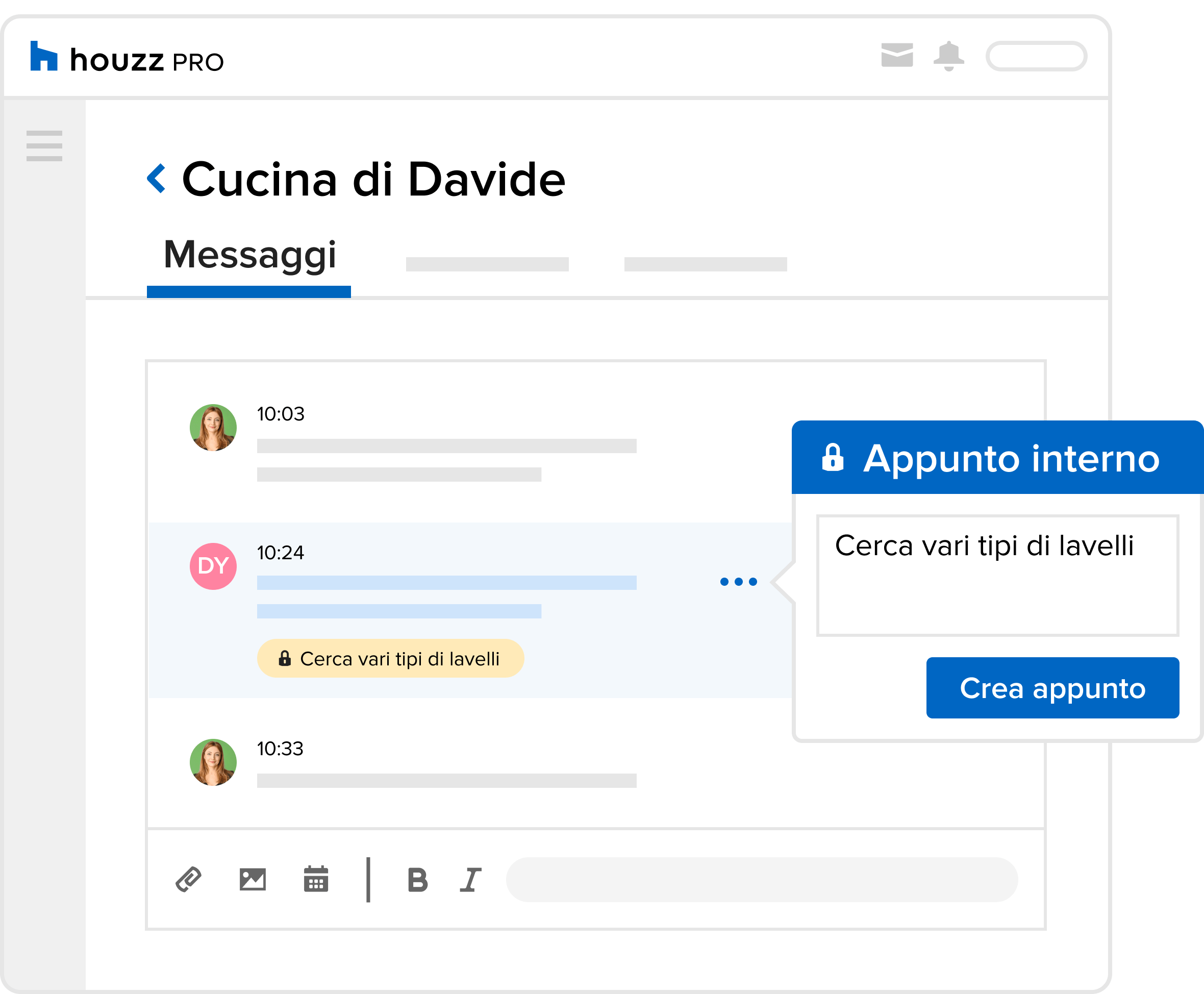Screen dimensions: 1204x994
Task: Insert an image via picture icon
Action: (253, 880)
